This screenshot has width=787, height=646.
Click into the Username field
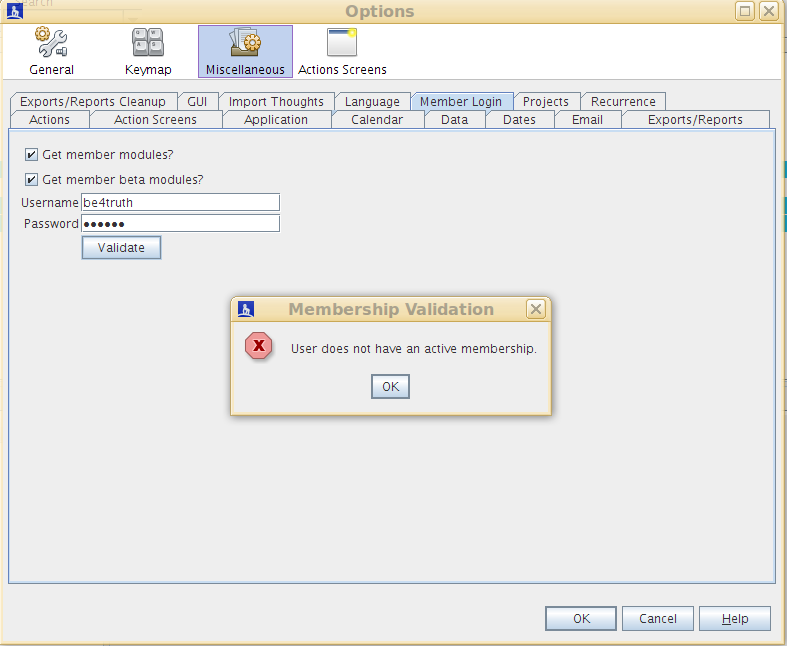coord(180,202)
